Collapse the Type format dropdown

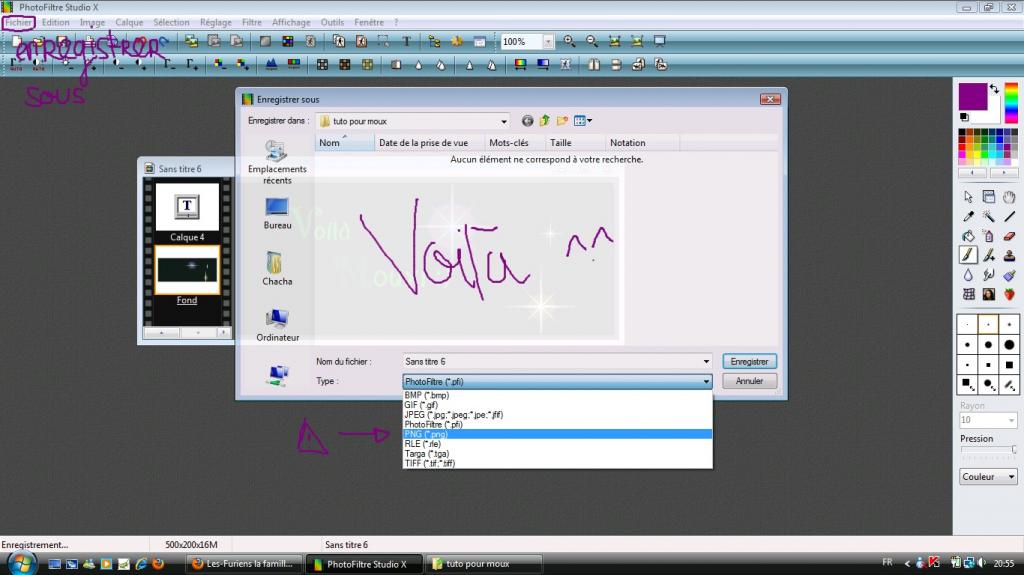706,382
